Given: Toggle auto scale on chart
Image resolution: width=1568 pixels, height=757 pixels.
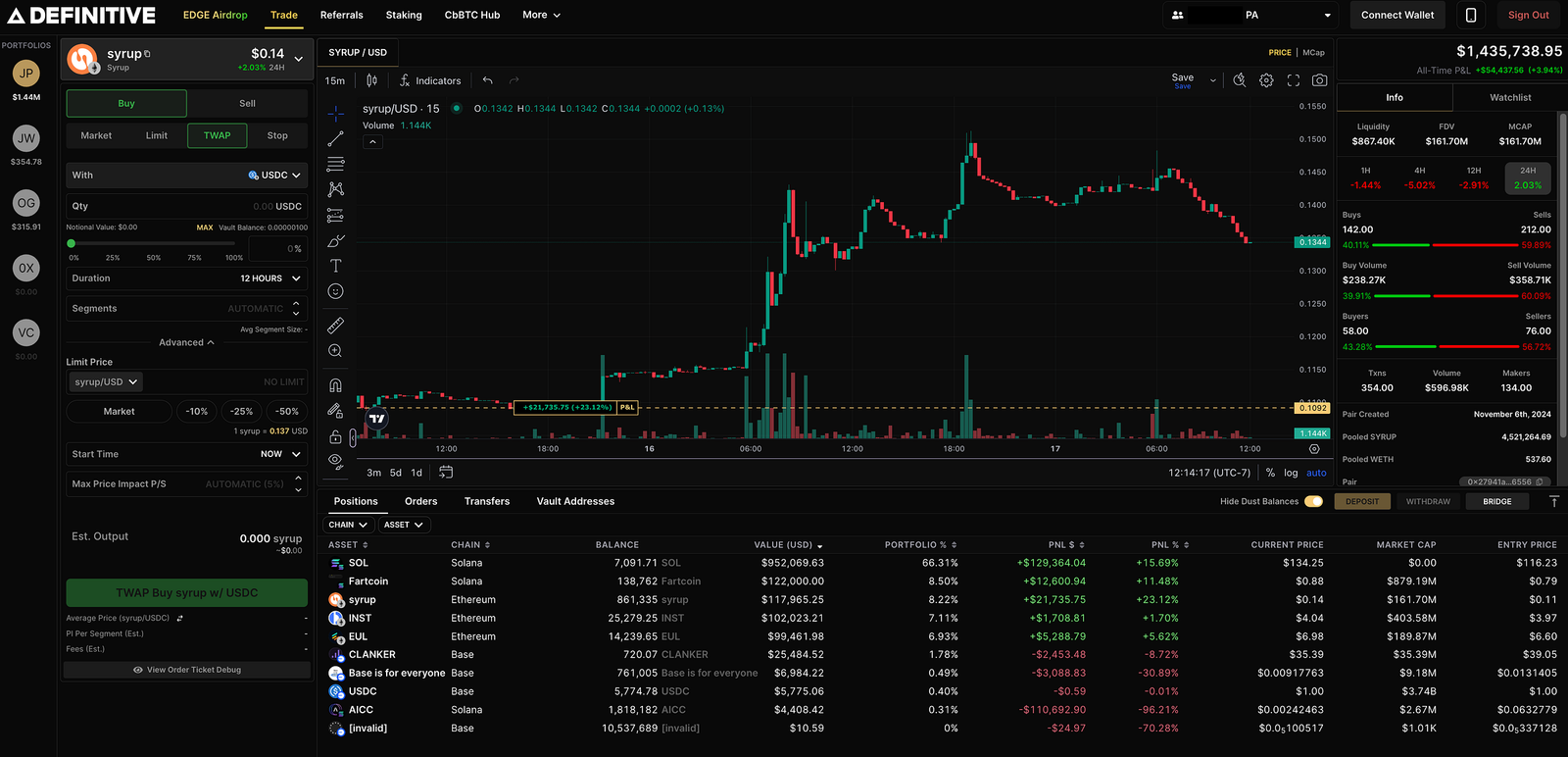Looking at the screenshot, I should coord(1316,473).
